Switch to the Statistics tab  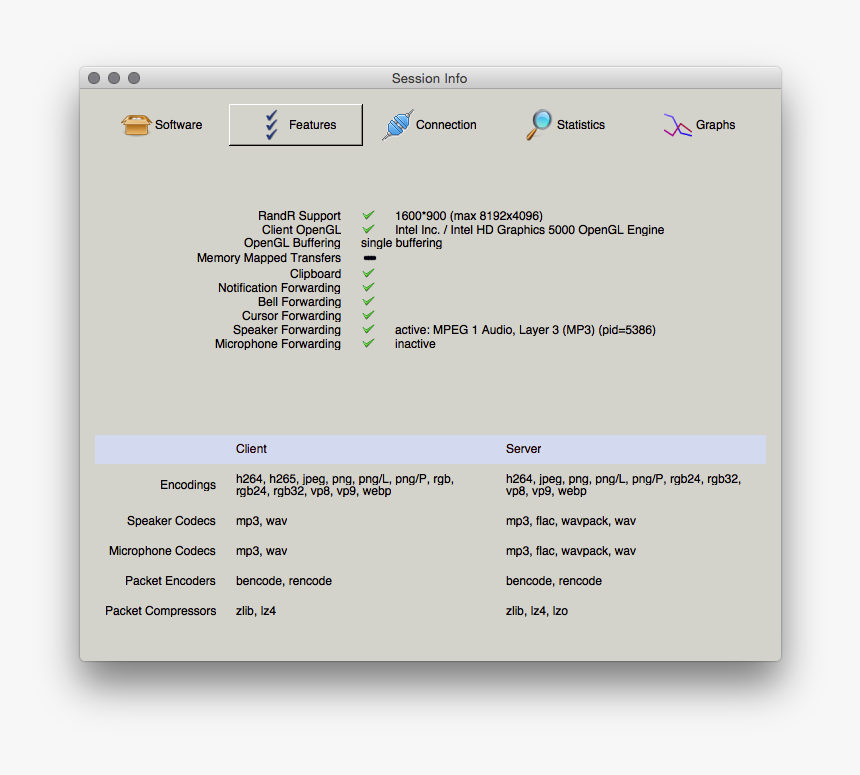[565, 125]
